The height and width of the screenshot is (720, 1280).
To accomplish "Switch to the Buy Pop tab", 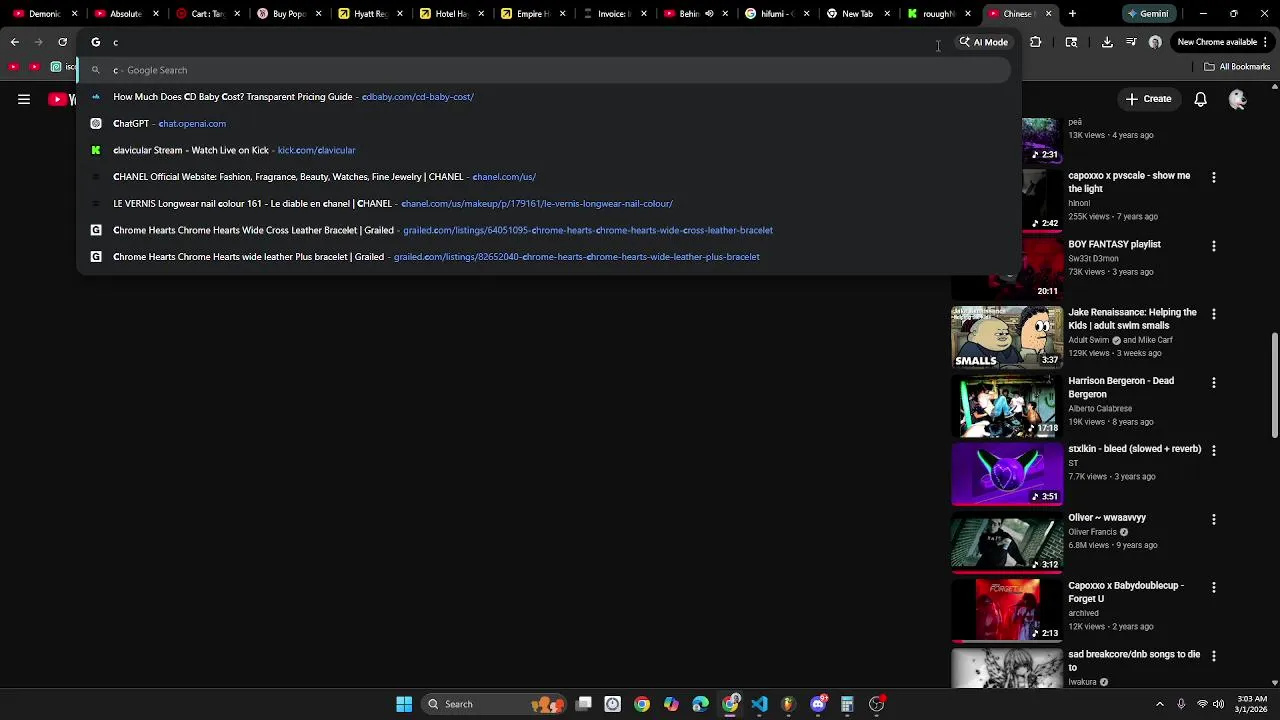I will point(288,14).
